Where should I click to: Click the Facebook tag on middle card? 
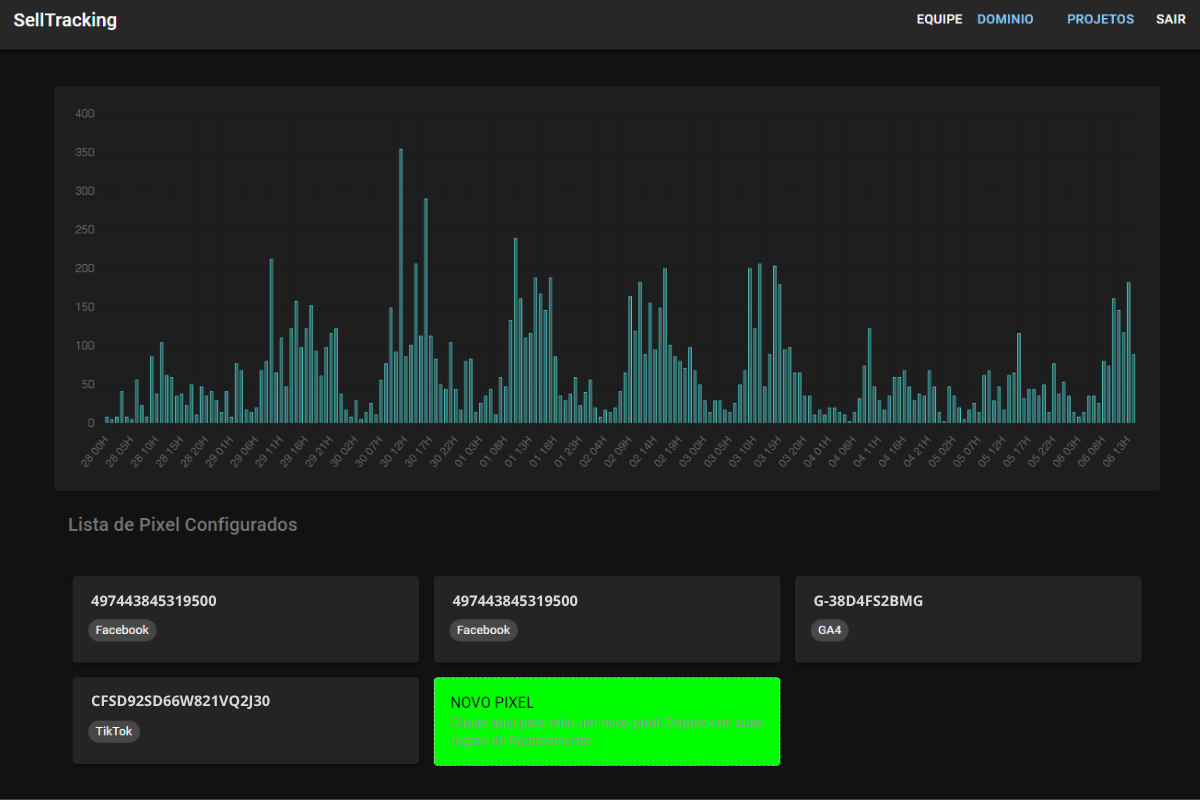(x=483, y=630)
